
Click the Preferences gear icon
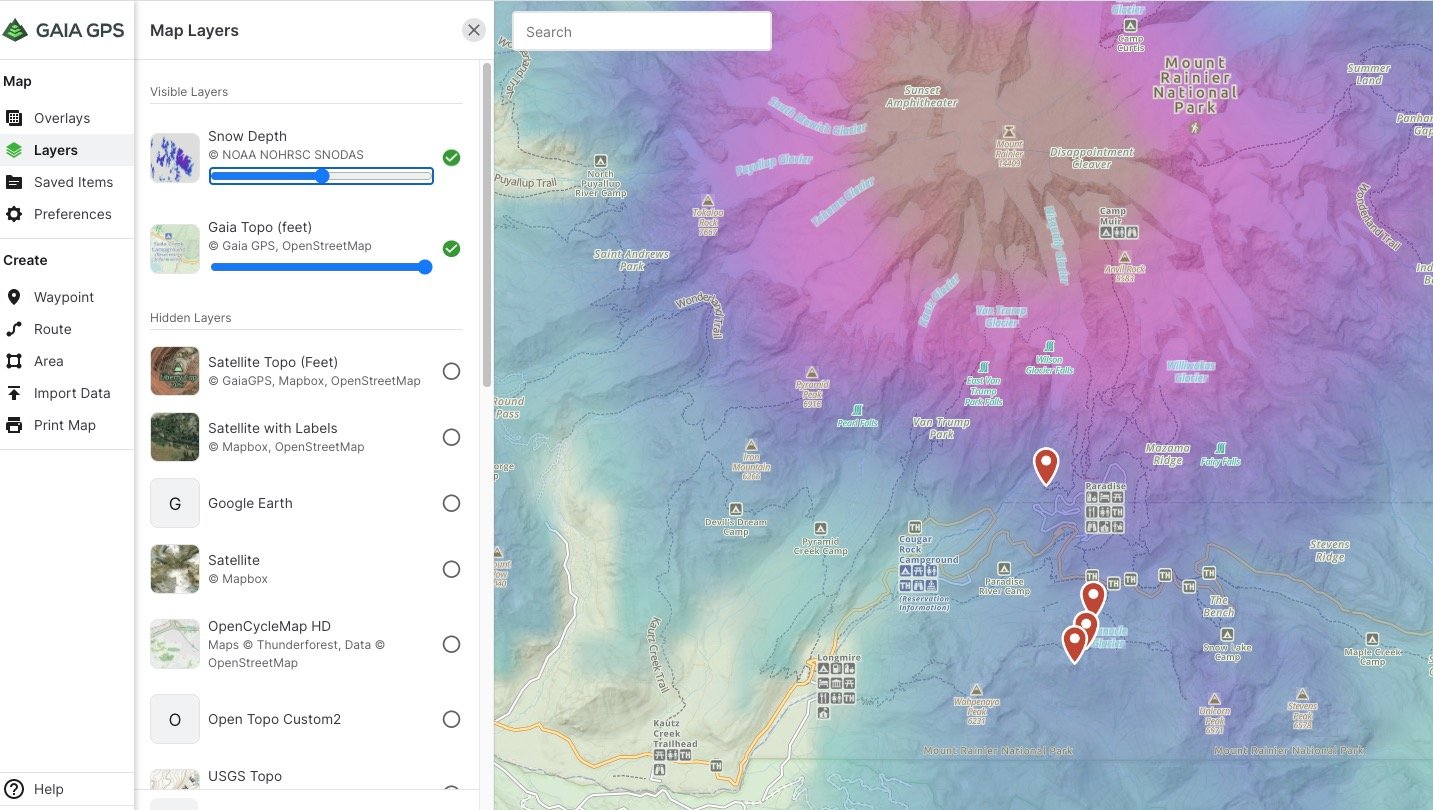(14, 214)
